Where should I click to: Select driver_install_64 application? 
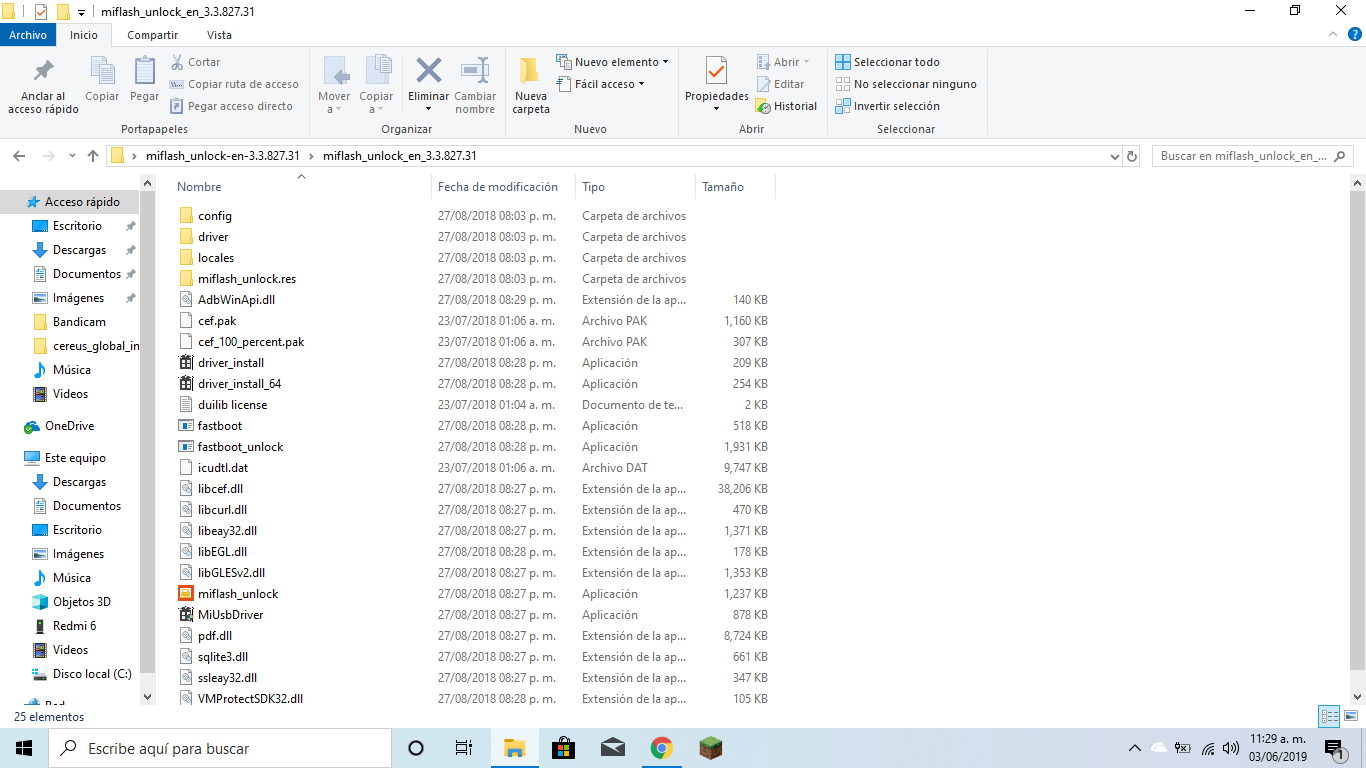click(239, 384)
